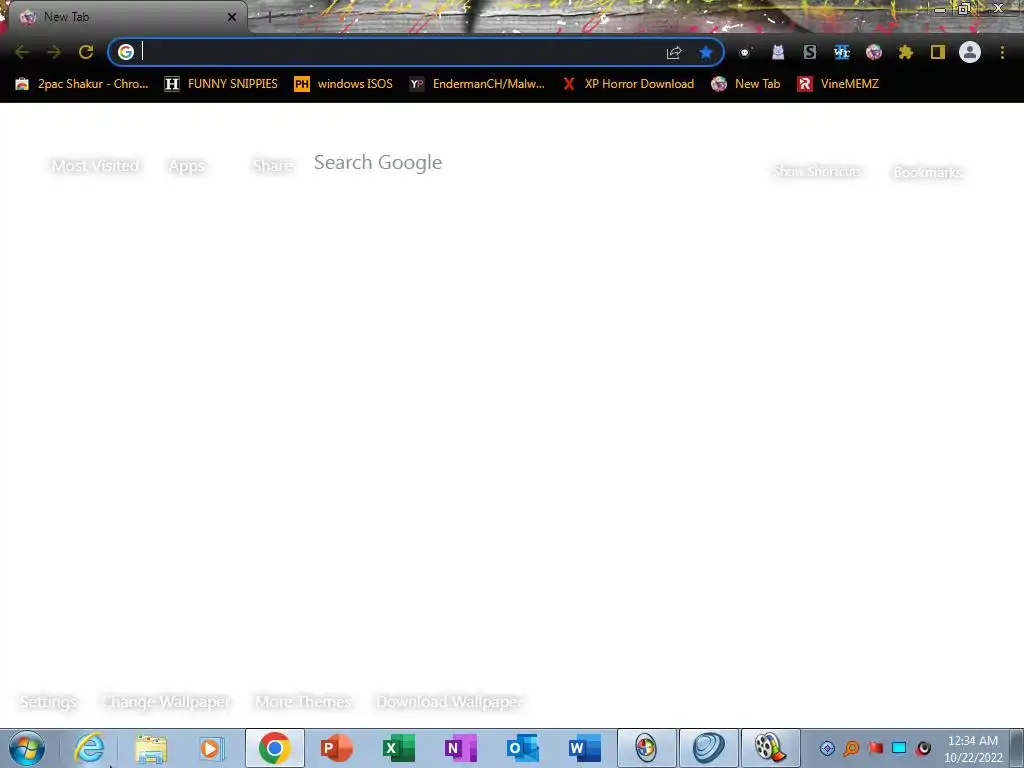Click Change Wallpaper

[167, 701]
